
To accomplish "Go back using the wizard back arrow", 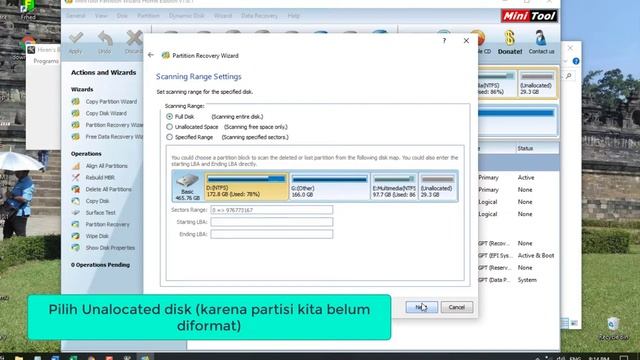I will 151,55.
